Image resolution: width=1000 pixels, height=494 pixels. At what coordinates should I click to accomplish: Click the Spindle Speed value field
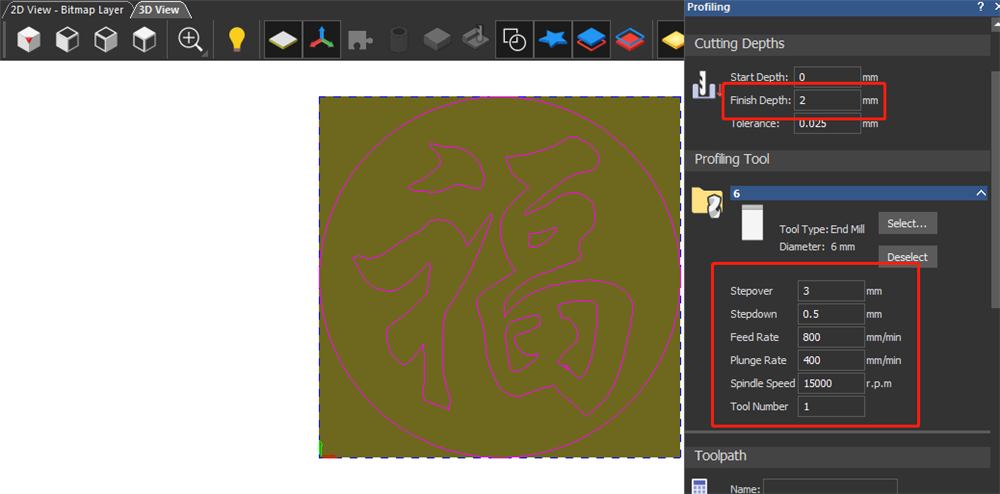click(x=830, y=383)
